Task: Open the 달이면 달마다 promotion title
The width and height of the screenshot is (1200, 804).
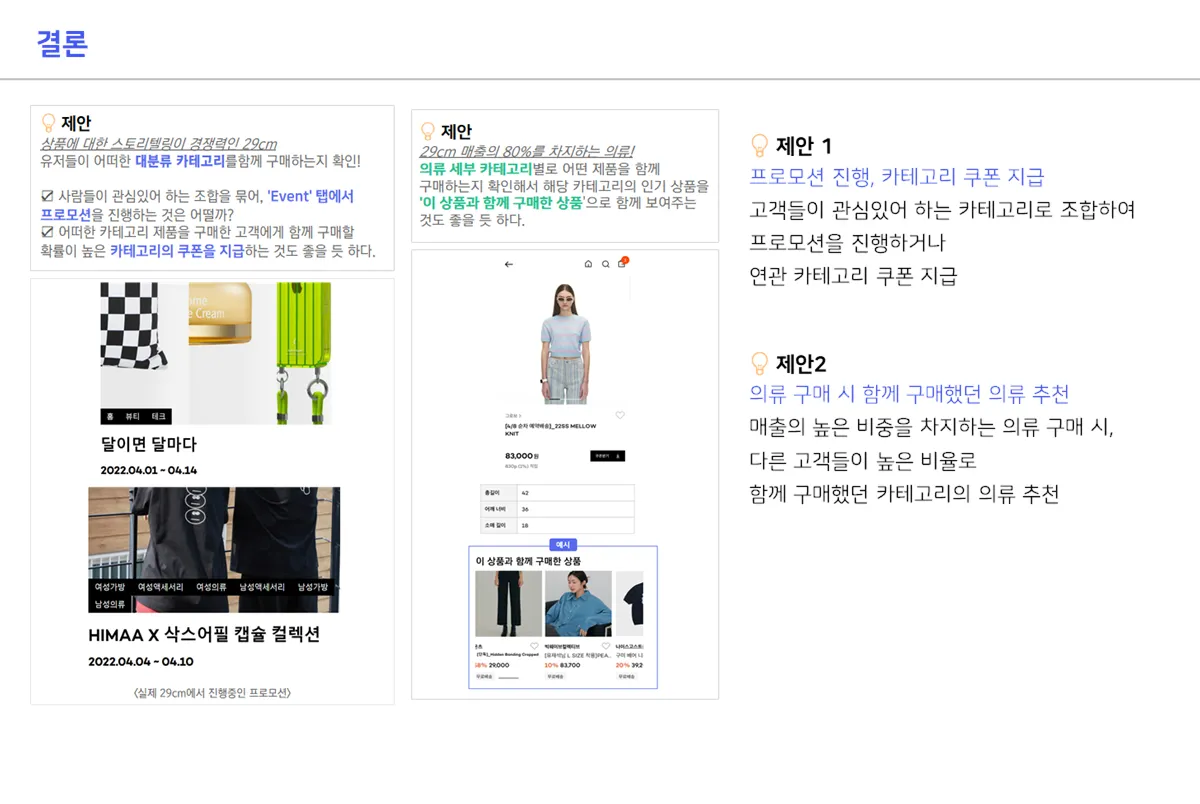Action: 149,444
